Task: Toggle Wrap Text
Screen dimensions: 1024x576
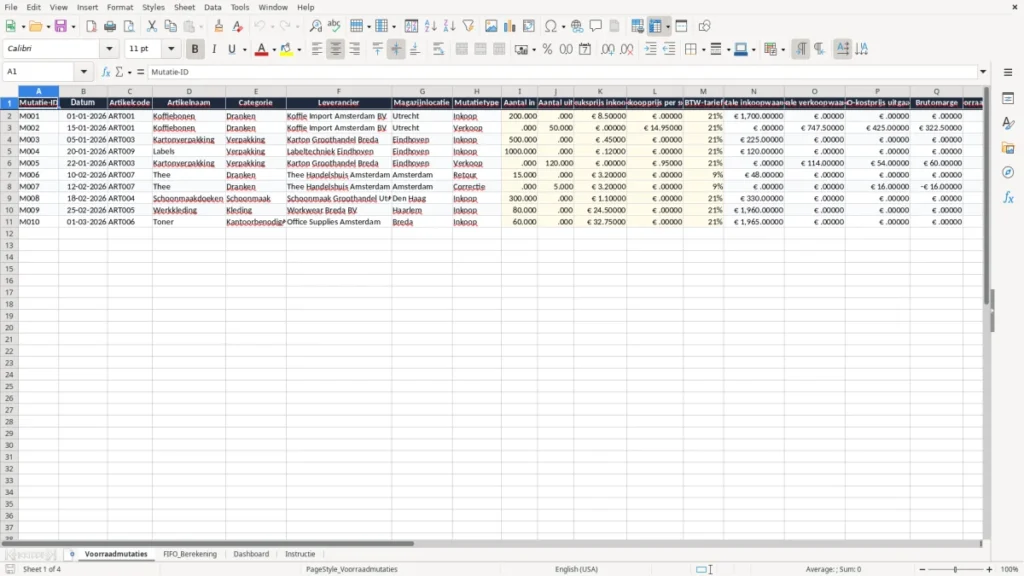Action: pos(439,49)
